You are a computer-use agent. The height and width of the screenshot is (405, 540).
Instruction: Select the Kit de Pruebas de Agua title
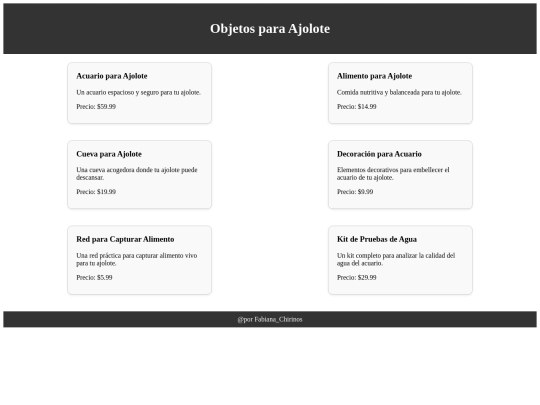(377, 239)
